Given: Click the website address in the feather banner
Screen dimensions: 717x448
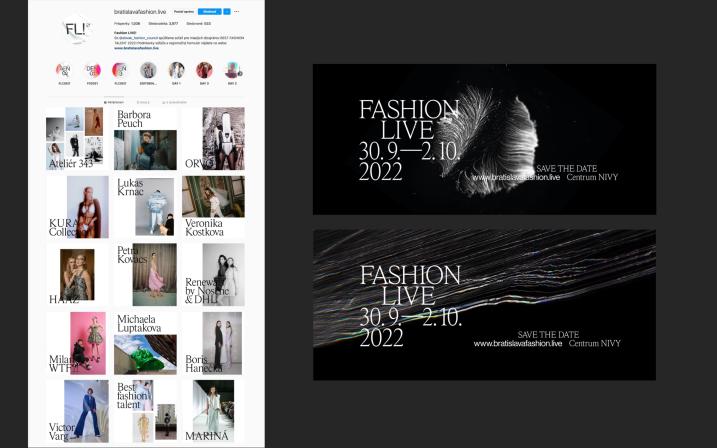Looking at the screenshot, I should [x=516, y=177].
